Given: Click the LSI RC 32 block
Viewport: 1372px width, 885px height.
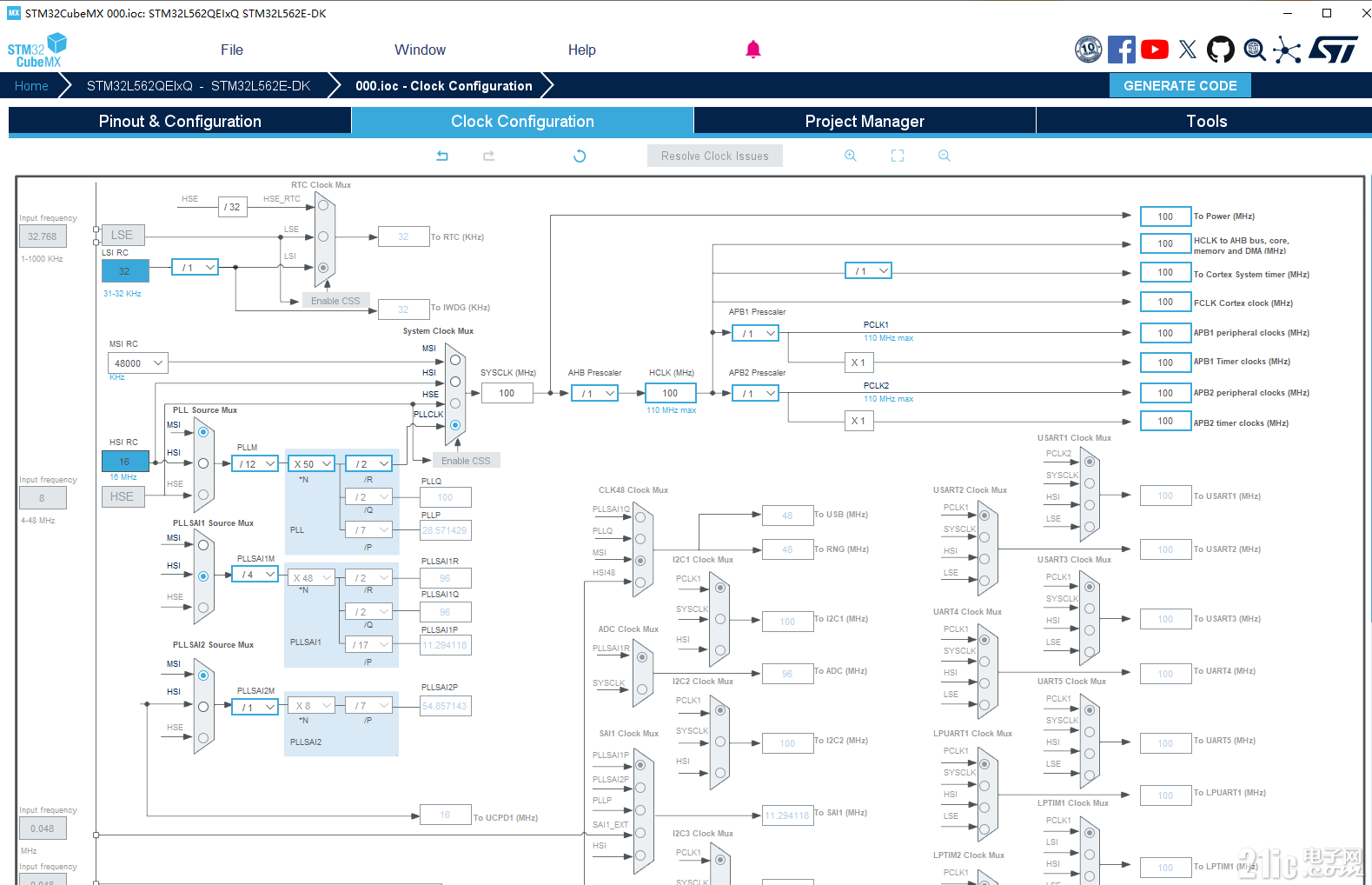Looking at the screenshot, I should (125, 271).
